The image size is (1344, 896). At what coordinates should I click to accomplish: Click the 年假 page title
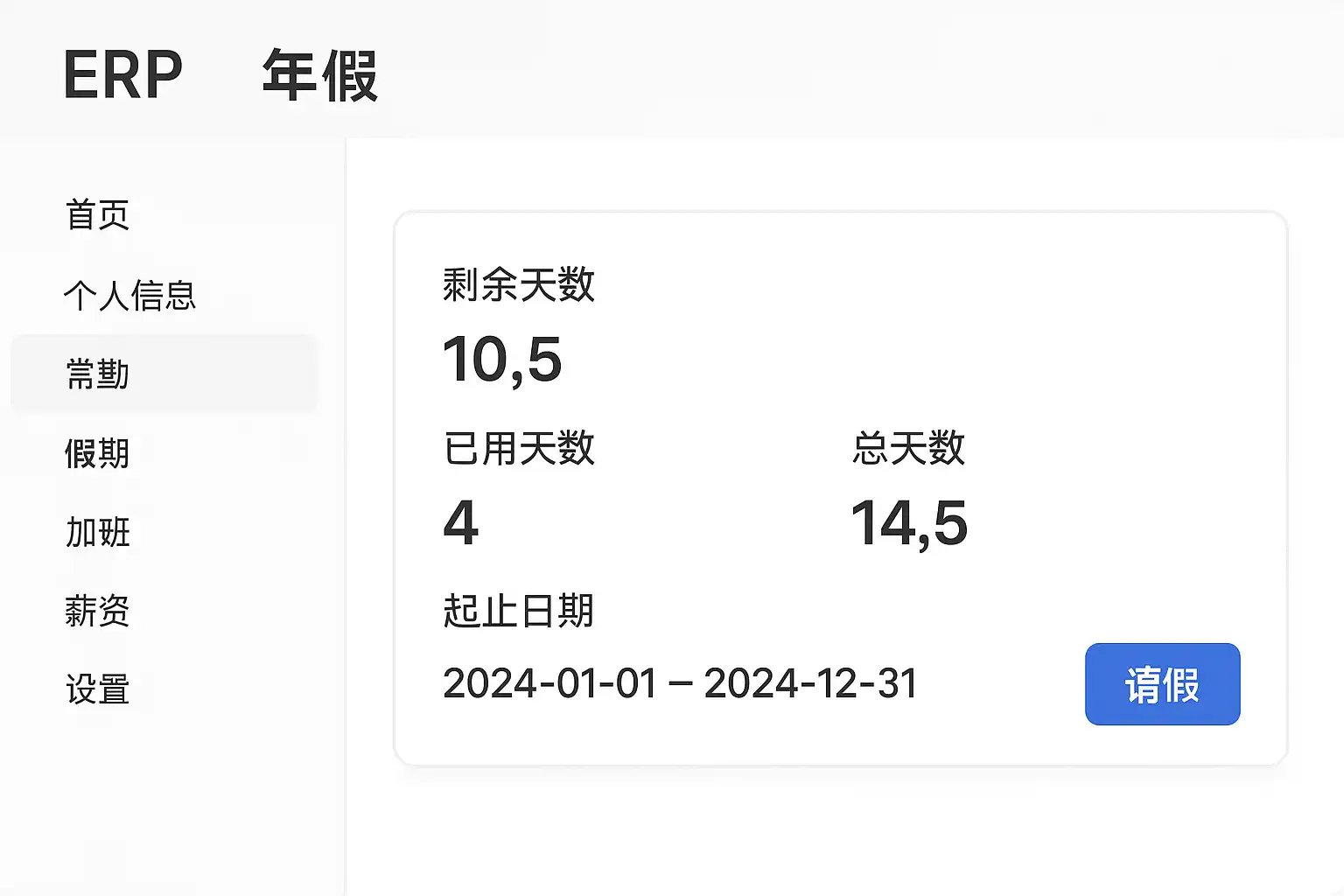pos(320,76)
